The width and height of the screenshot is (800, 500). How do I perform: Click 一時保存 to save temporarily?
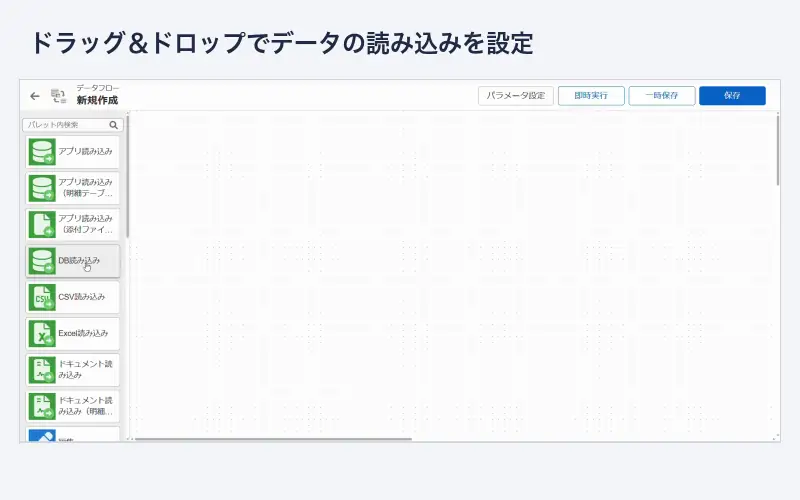(662, 96)
